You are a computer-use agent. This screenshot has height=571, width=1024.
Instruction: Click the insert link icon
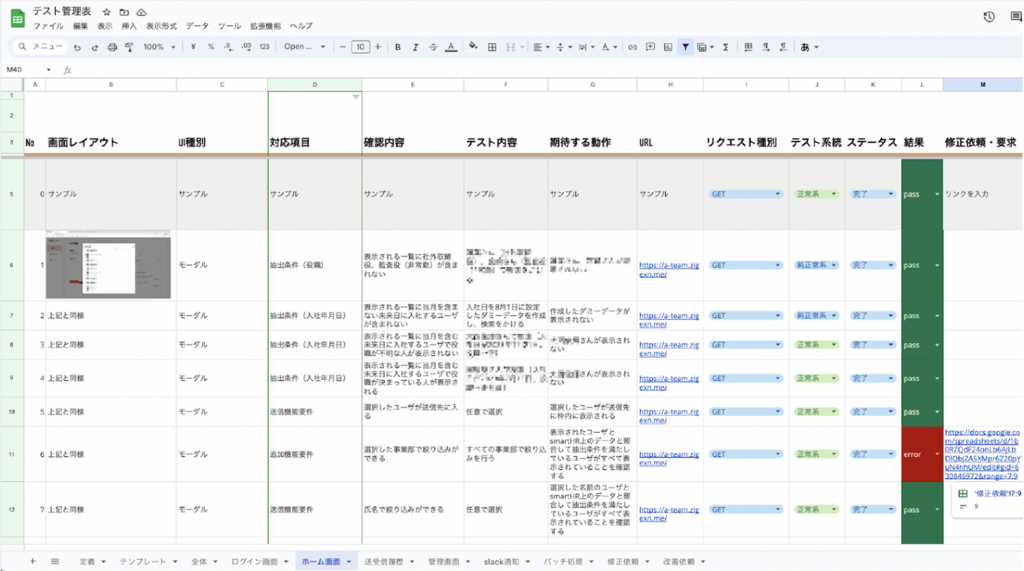632,47
